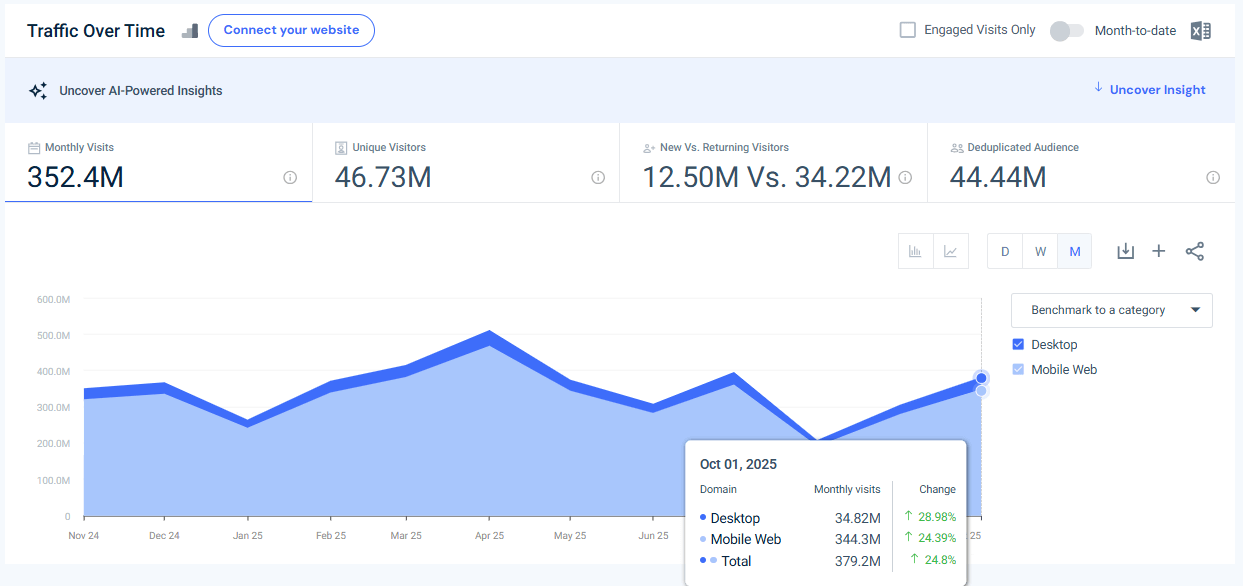Click Connect your website
Viewport: 1243px width, 586px height.
pos(291,30)
